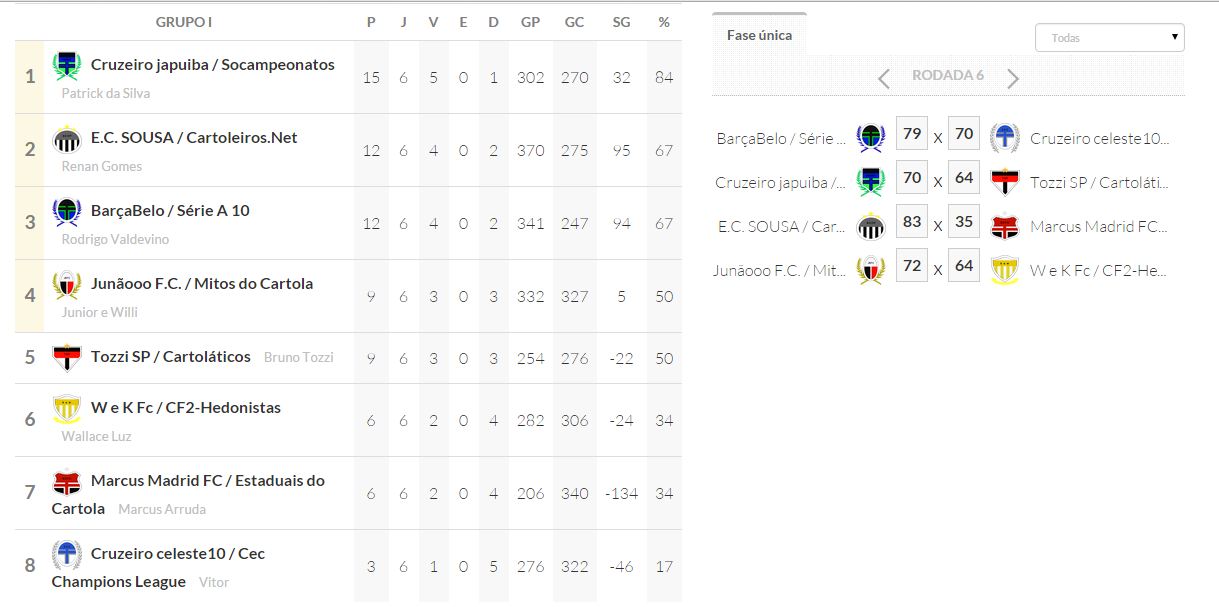1219x607 pixels.
Task: Click the GP column header
Action: (x=530, y=22)
